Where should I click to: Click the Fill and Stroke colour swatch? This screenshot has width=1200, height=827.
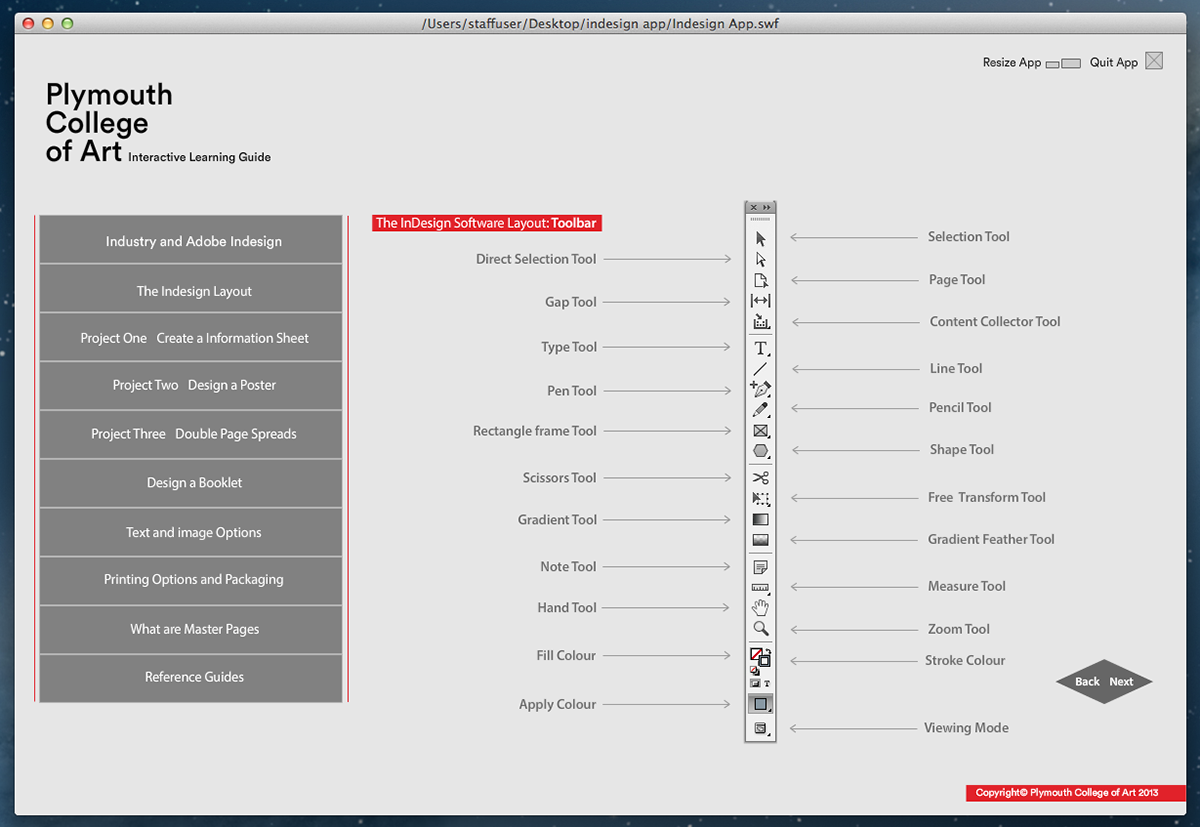coord(760,657)
